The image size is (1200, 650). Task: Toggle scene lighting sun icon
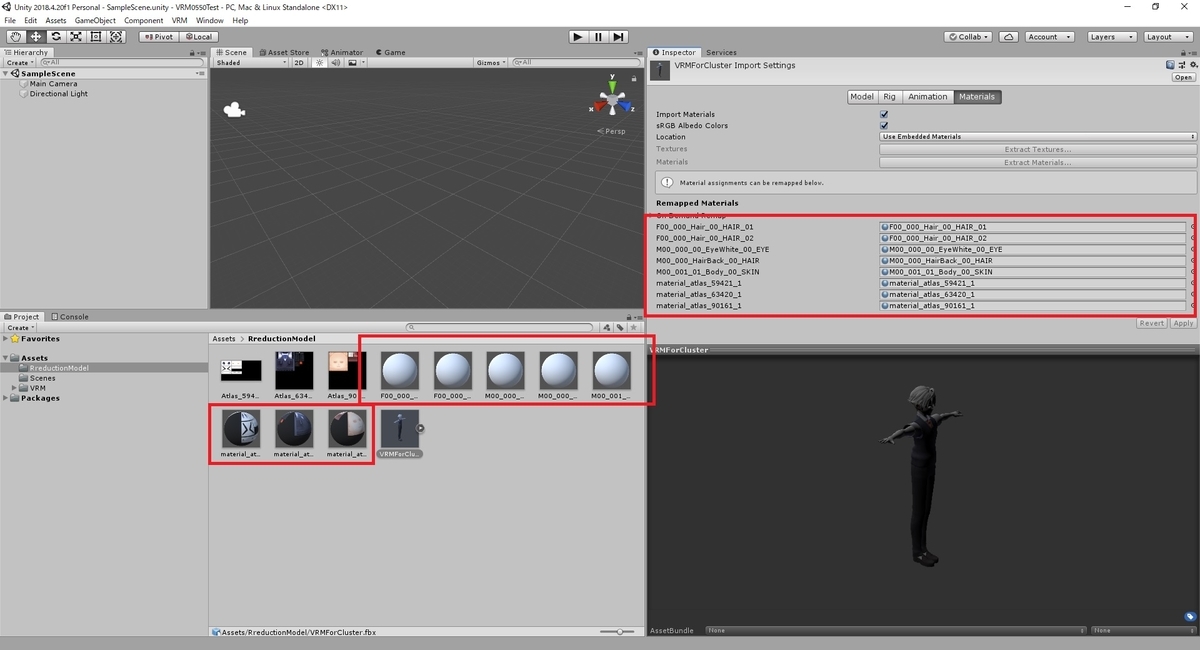coord(320,62)
